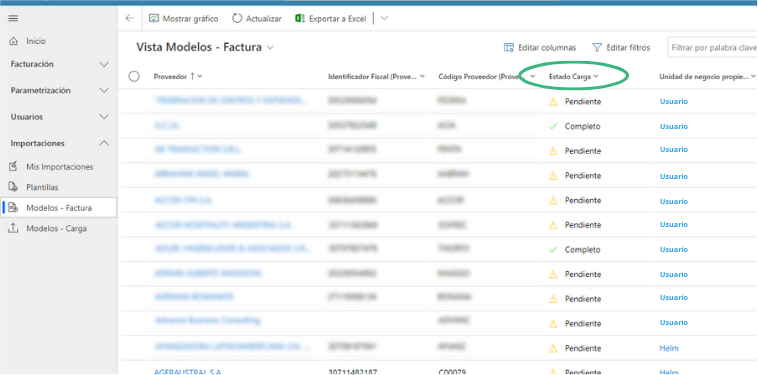Open Plantillas in sidebar

coord(42,187)
